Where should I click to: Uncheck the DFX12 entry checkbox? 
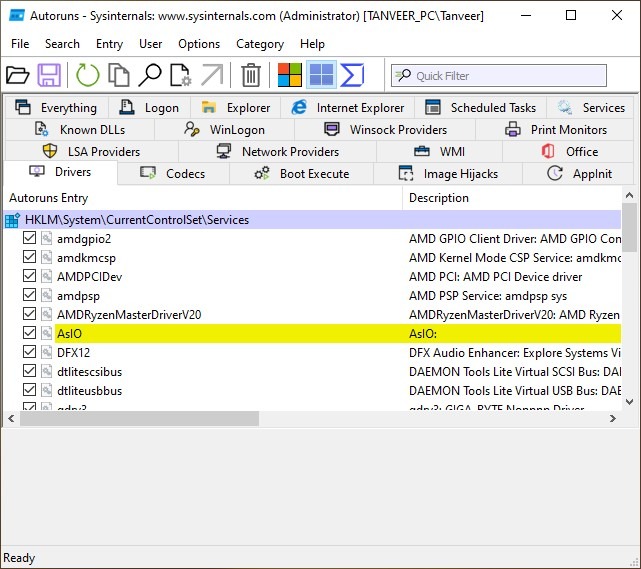point(29,352)
